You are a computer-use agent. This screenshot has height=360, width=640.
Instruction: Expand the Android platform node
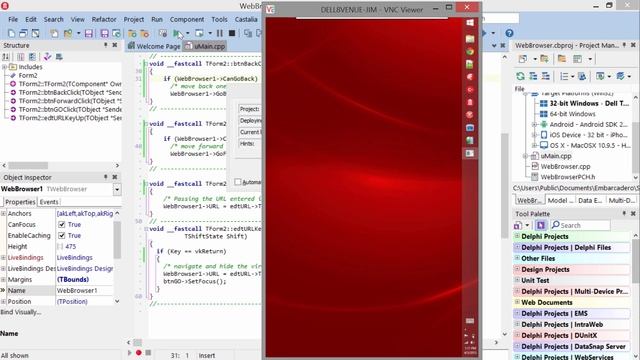click(x=534, y=124)
